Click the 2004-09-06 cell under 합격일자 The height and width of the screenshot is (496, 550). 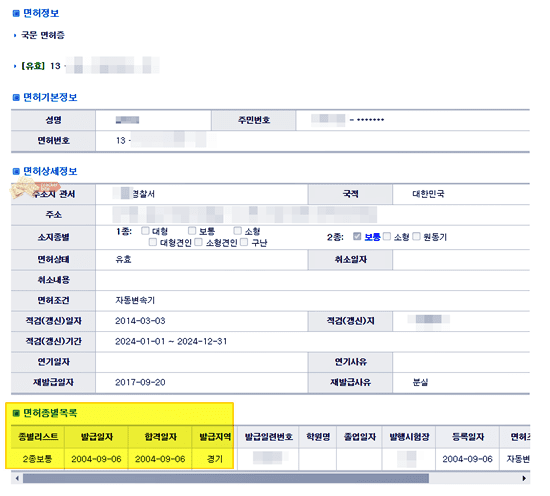coord(160,459)
